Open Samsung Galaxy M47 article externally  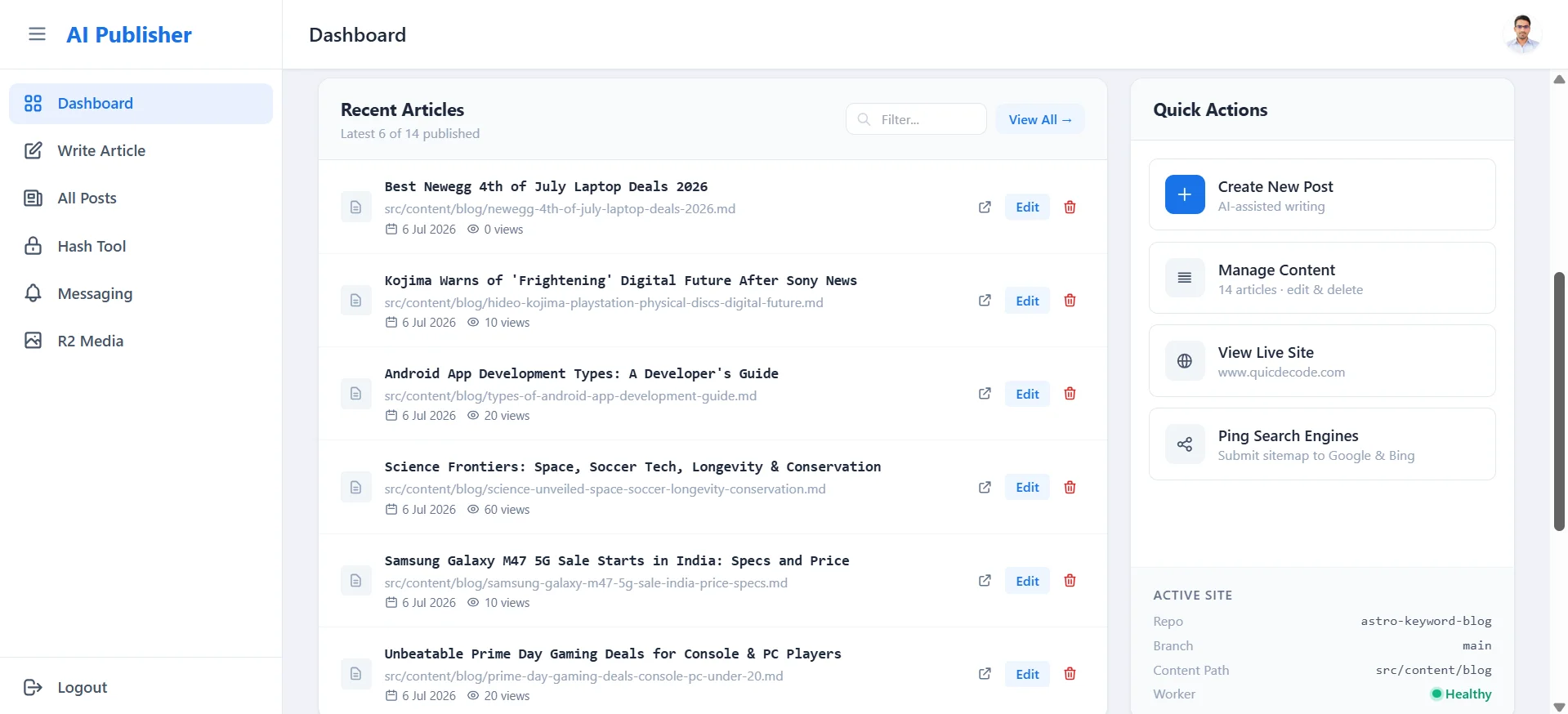click(x=985, y=581)
